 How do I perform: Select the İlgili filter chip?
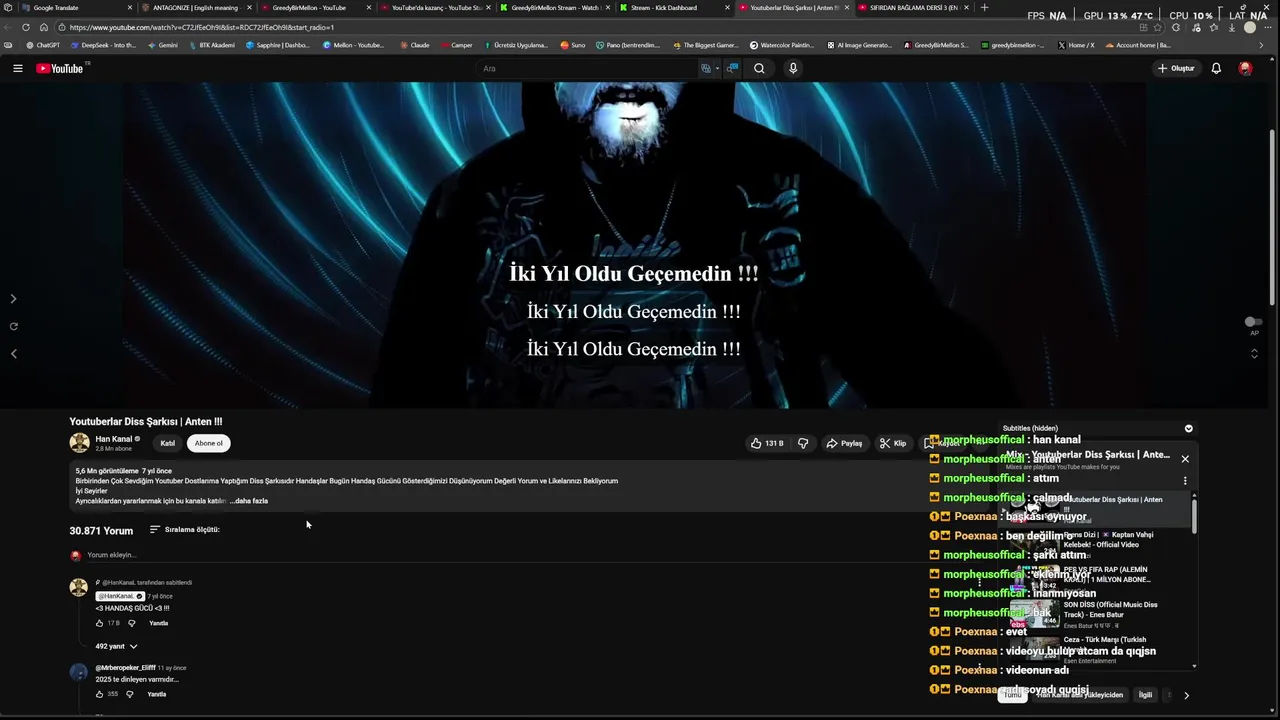1145,695
